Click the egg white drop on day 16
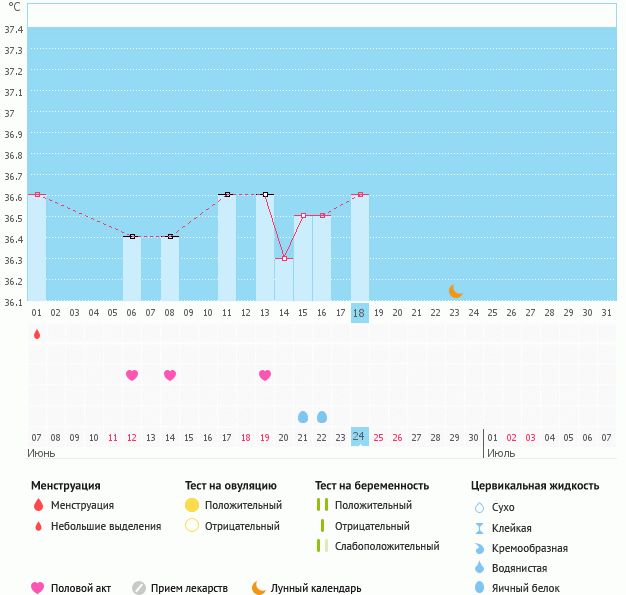The image size is (626, 595). (x=322, y=417)
